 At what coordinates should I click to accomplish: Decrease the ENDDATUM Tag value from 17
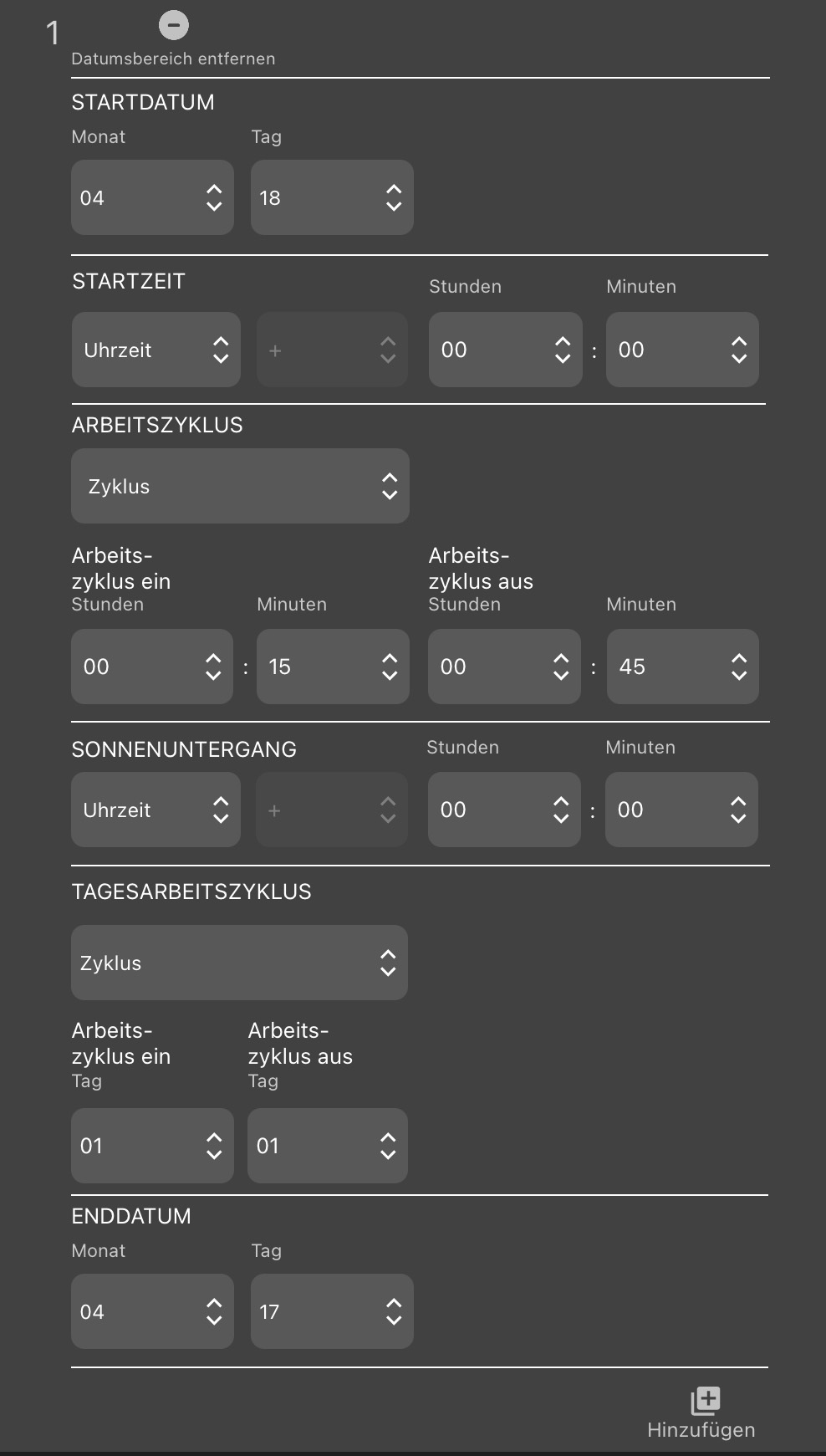[394, 1321]
